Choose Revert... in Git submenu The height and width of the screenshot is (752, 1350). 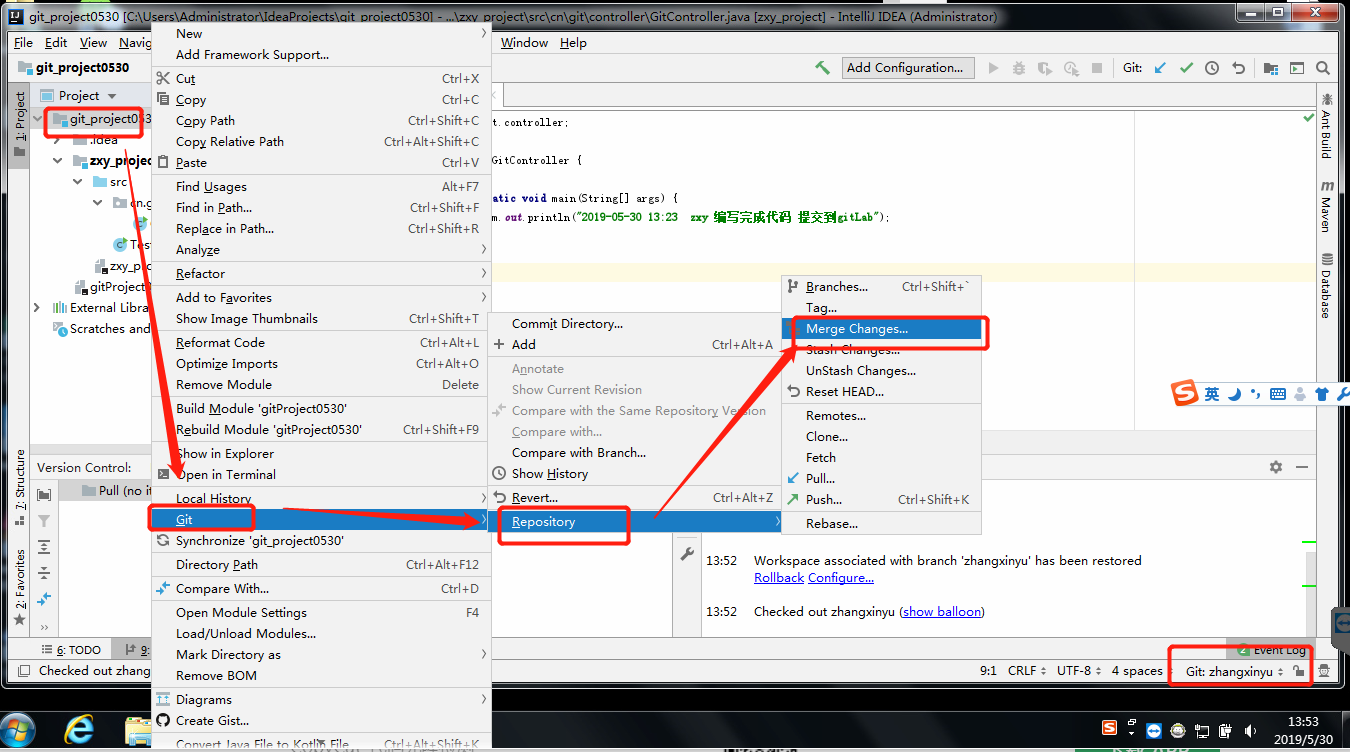pyautogui.click(x=634, y=497)
